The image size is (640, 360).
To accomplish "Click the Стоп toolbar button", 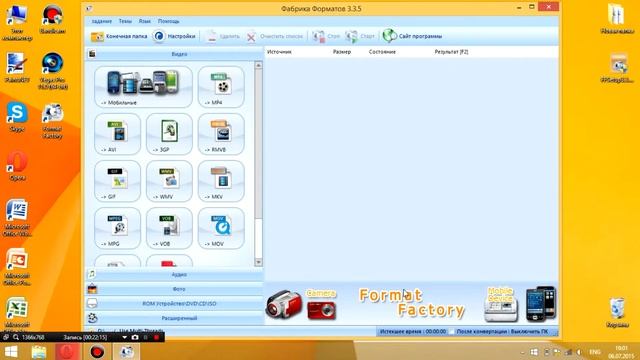I will pos(326,36).
